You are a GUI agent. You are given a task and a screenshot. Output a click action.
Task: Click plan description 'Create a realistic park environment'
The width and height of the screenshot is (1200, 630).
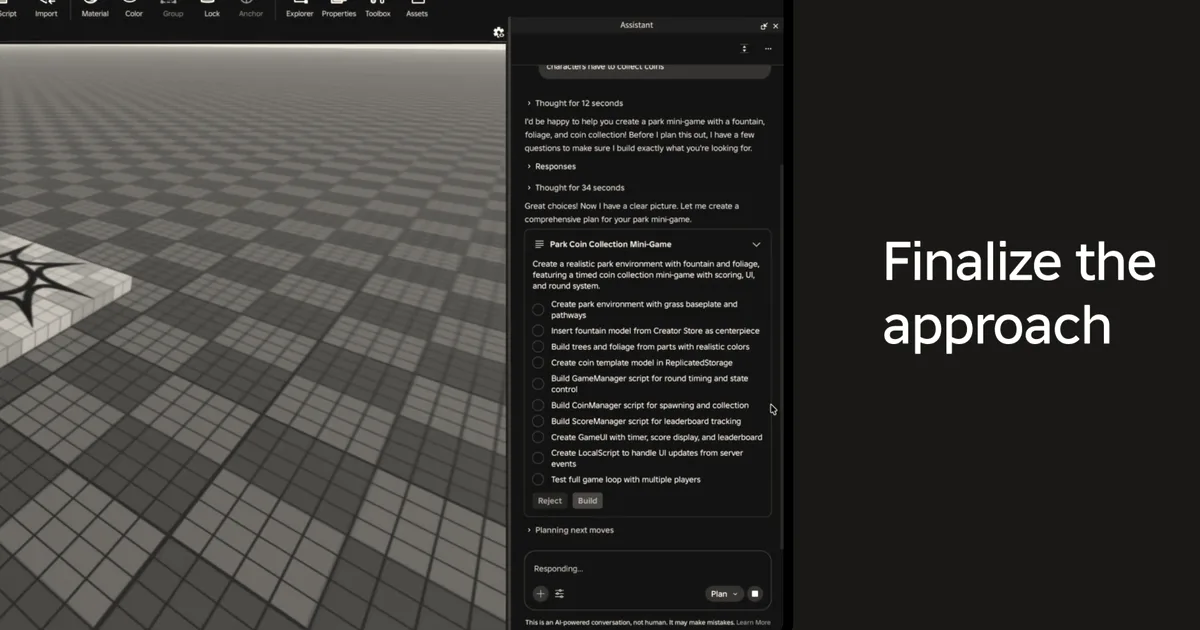pos(646,275)
